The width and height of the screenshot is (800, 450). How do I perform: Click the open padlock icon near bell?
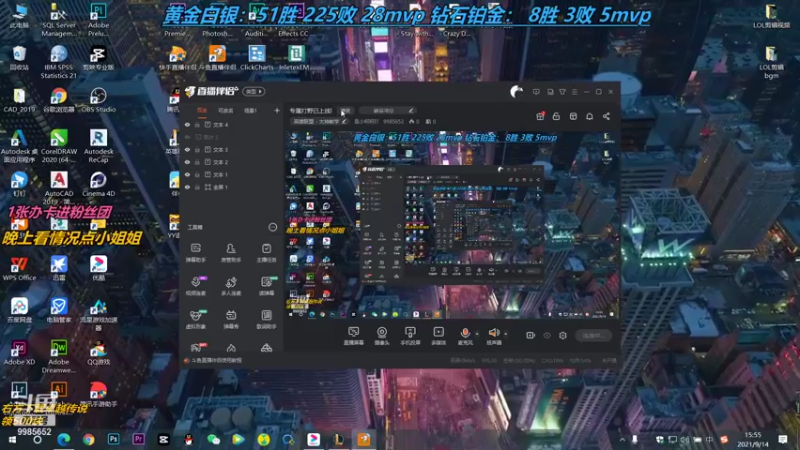pos(556,116)
